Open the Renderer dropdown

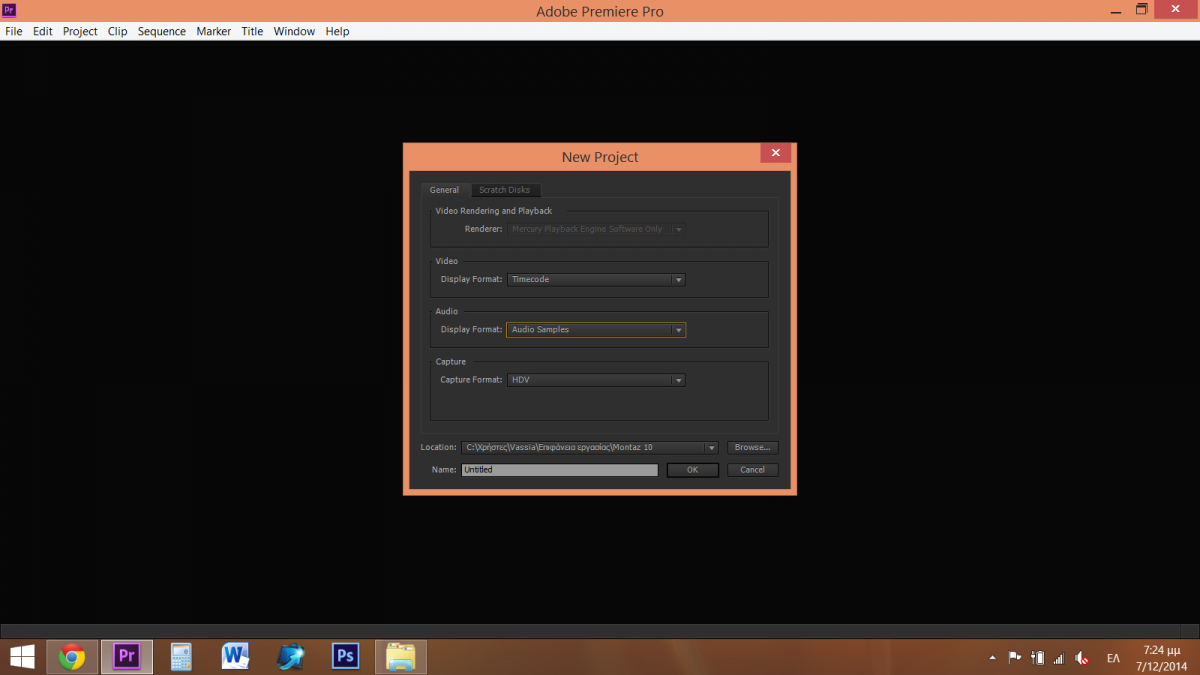tap(596, 229)
